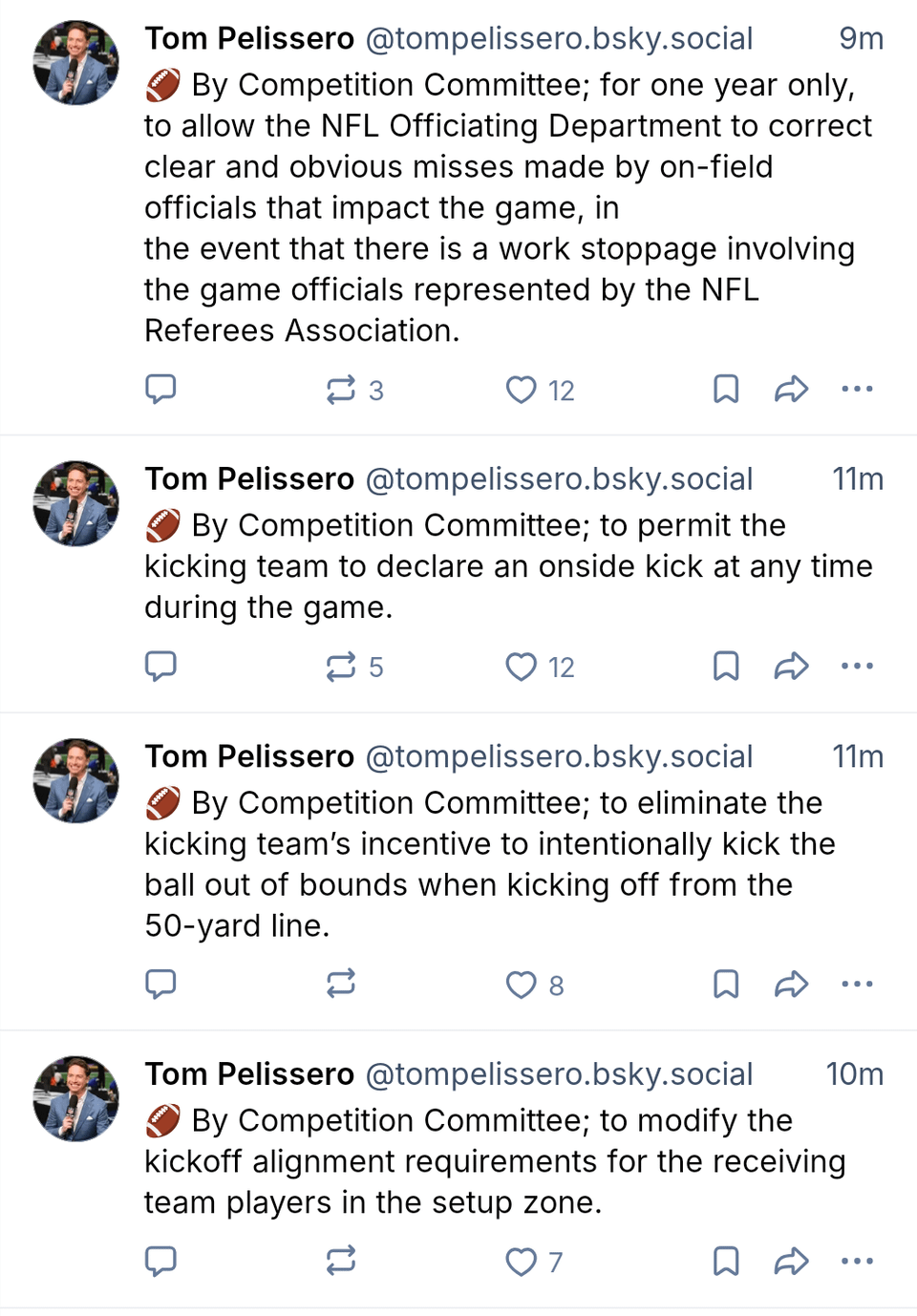Bookmark the 50-yard line kickoff post
Screen dimensions: 917x1316
tap(726, 984)
